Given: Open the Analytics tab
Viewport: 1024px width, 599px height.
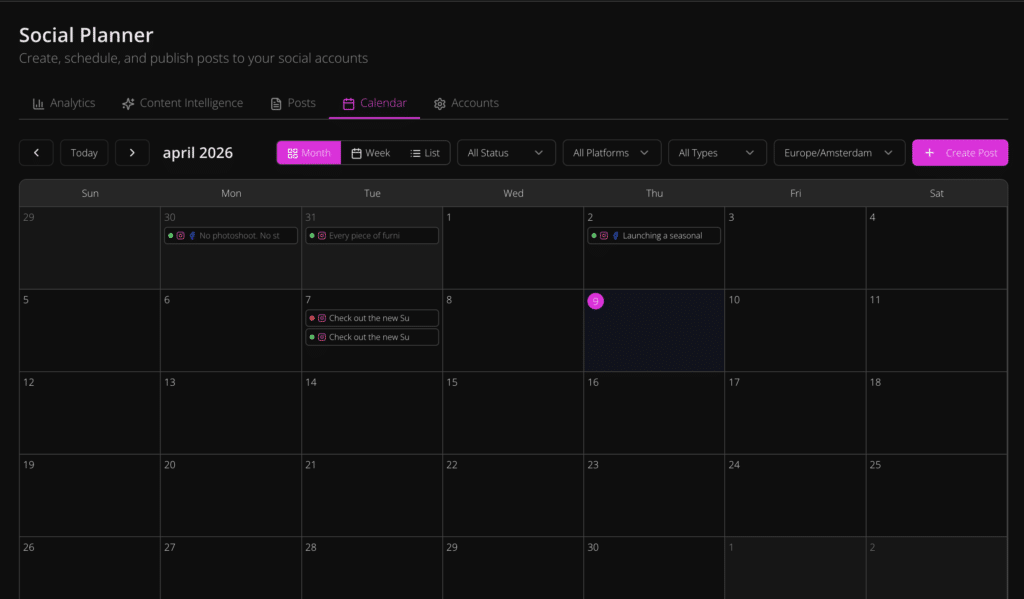Looking at the screenshot, I should (x=64, y=103).
